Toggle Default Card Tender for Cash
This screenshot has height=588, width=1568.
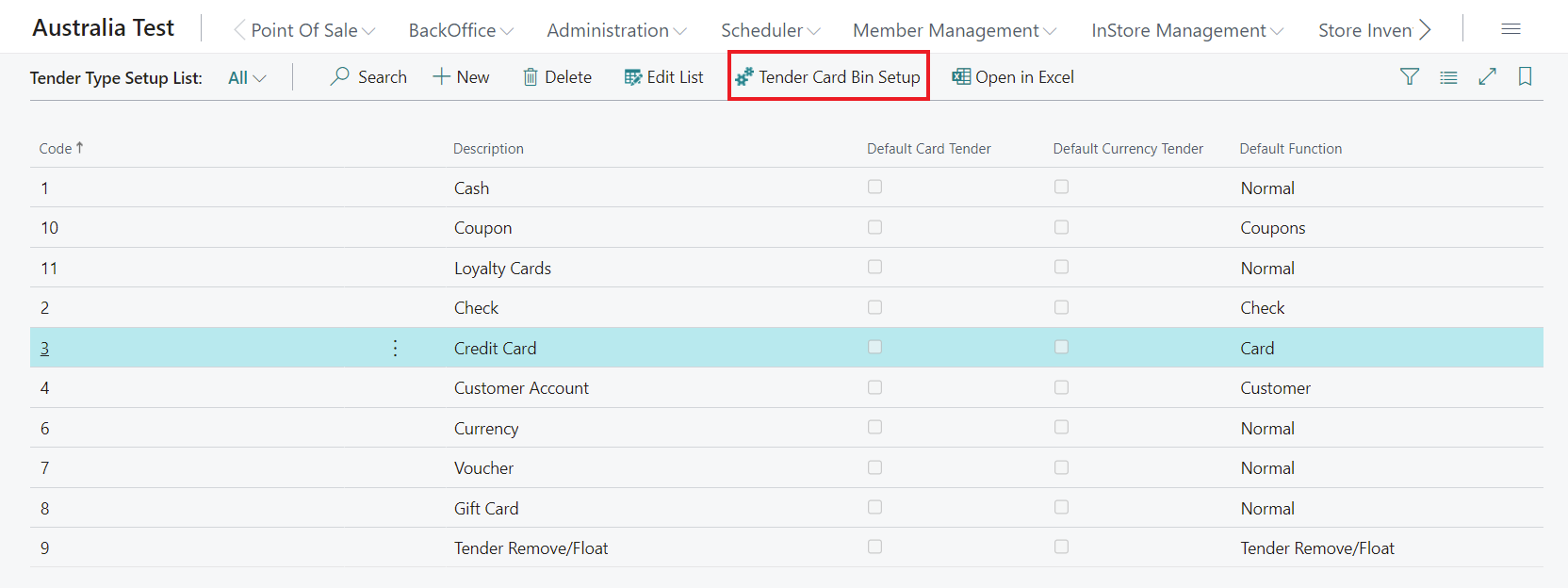(875, 188)
